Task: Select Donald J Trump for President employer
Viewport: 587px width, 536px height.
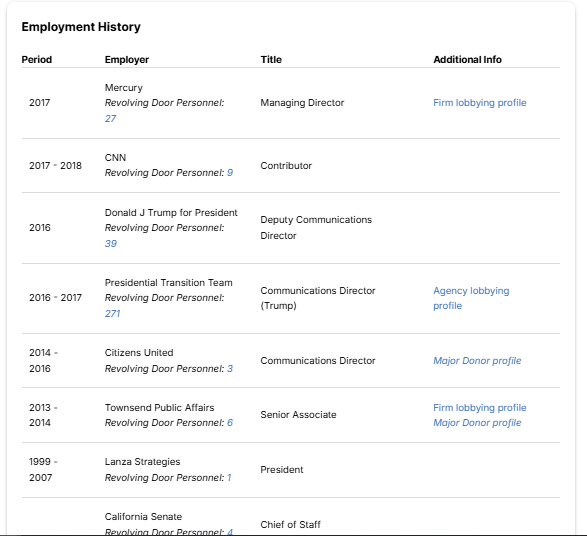Action: 171,213
